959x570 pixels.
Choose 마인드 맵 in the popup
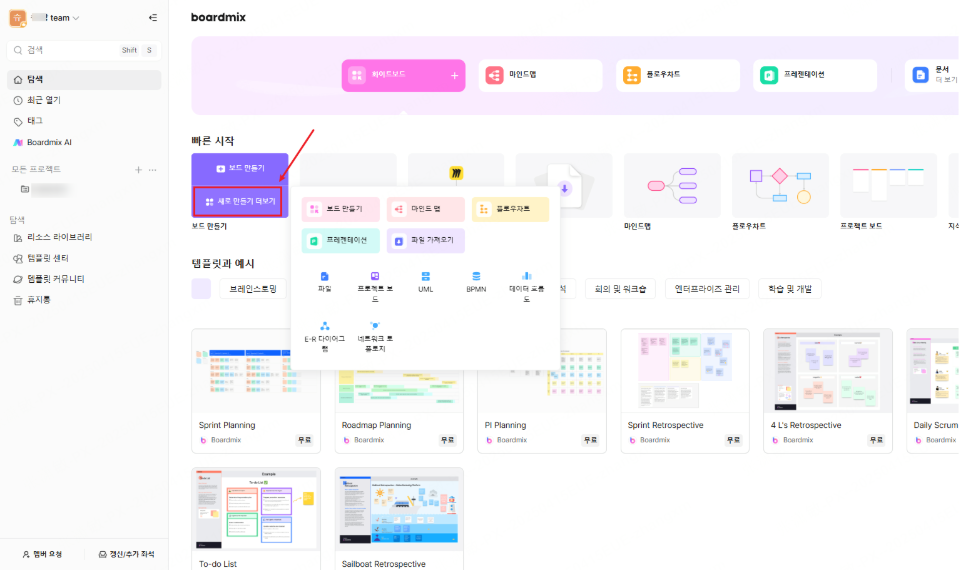426,209
